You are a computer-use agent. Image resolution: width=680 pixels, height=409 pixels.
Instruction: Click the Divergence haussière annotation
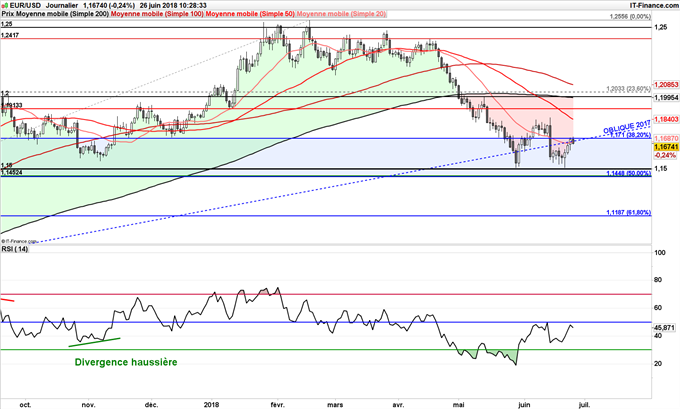(126, 362)
